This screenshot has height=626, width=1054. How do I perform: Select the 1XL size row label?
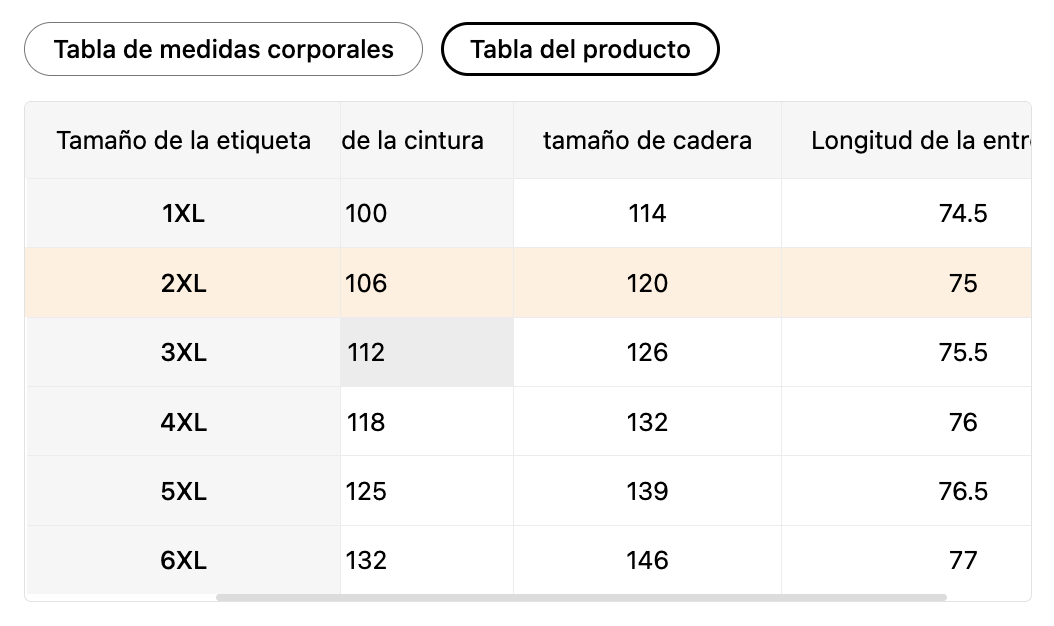pyautogui.click(x=183, y=213)
